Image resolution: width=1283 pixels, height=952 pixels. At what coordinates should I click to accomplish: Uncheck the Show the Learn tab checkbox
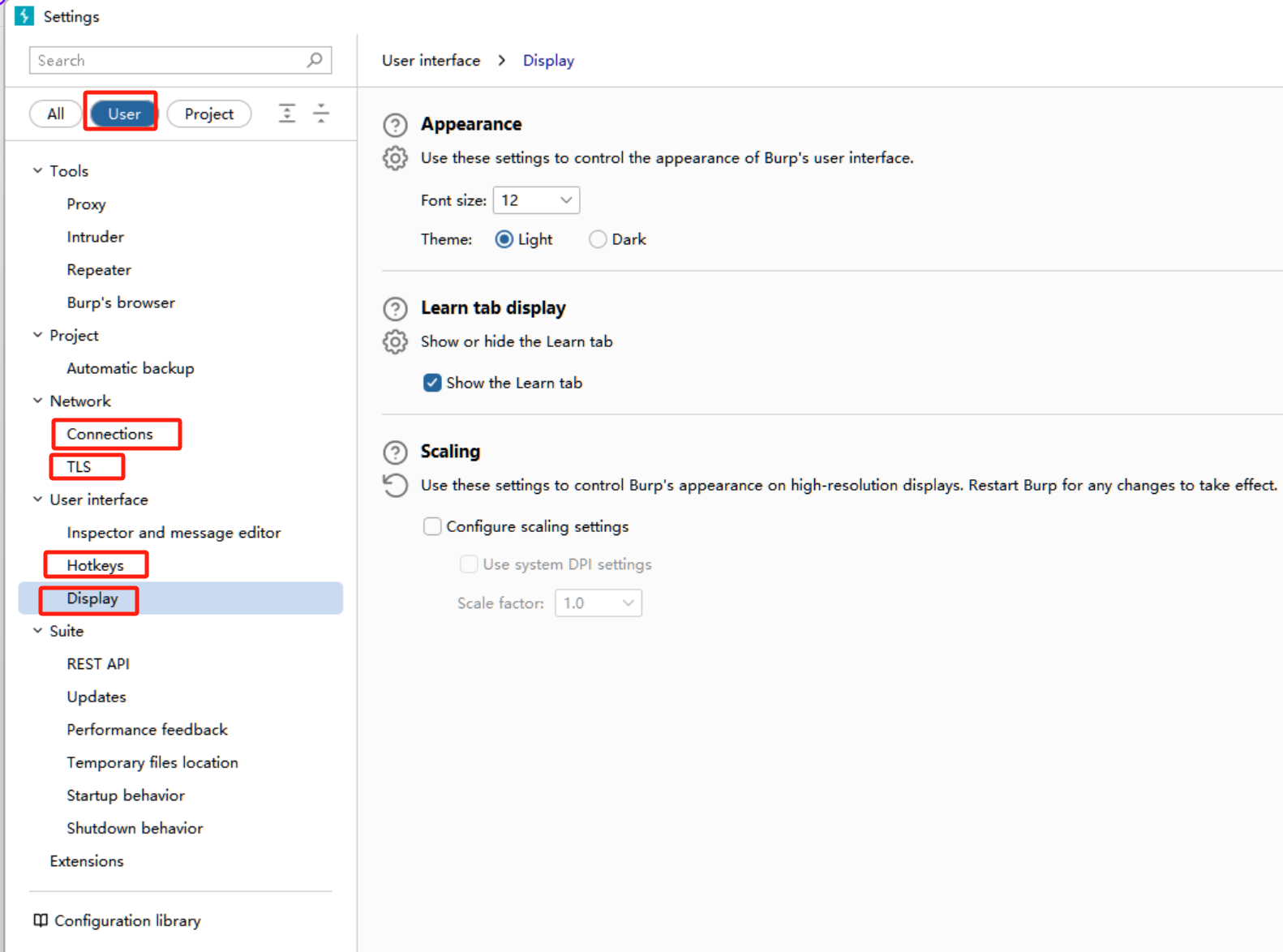(432, 383)
